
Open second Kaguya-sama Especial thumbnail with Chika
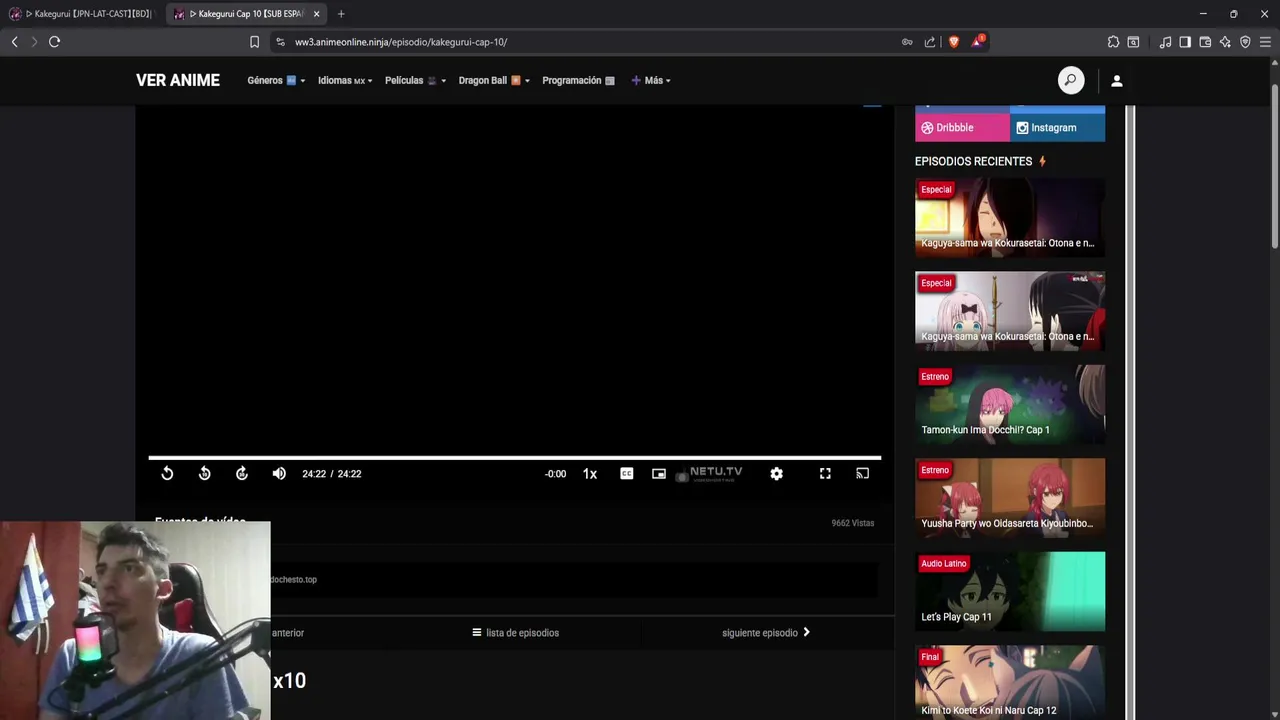[1010, 310]
